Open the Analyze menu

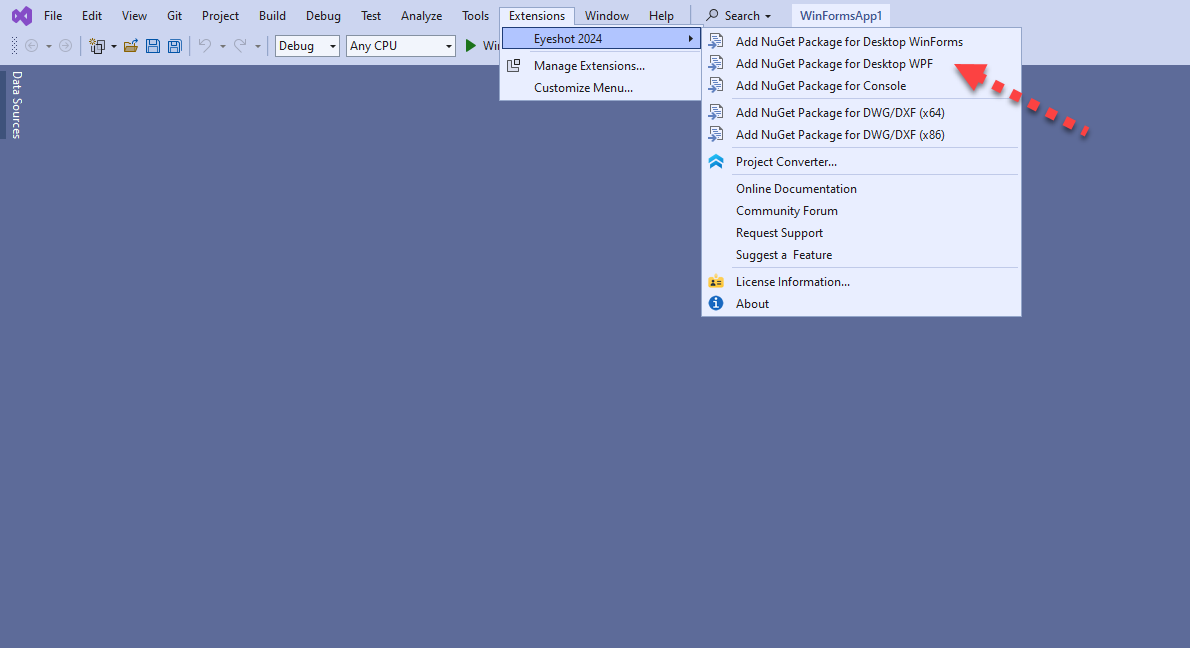click(x=421, y=15)
